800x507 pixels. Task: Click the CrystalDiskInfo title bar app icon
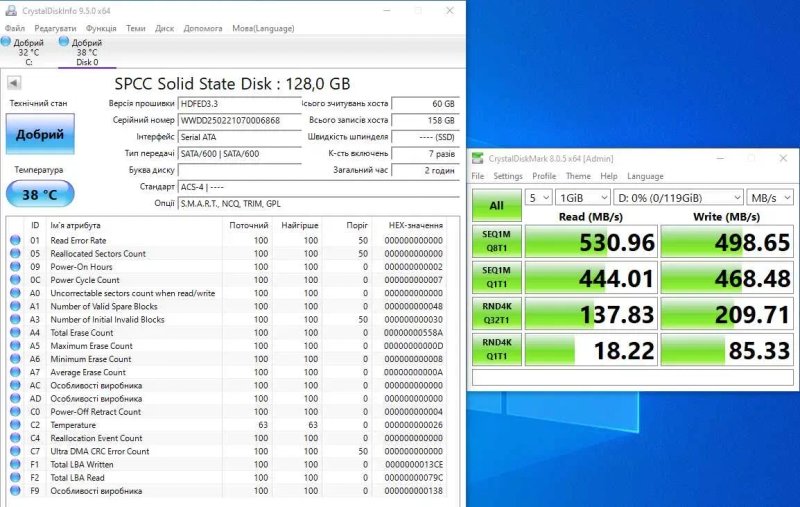point(11,10)
